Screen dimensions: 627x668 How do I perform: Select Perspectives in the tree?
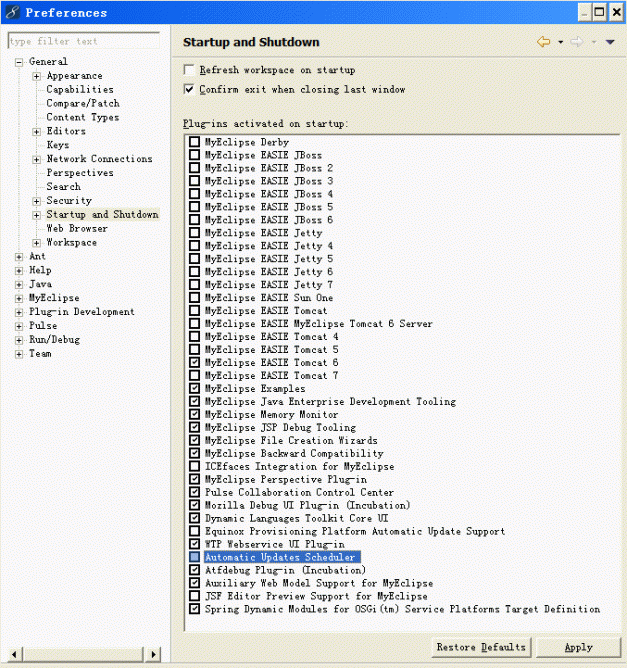click(80, 173)
